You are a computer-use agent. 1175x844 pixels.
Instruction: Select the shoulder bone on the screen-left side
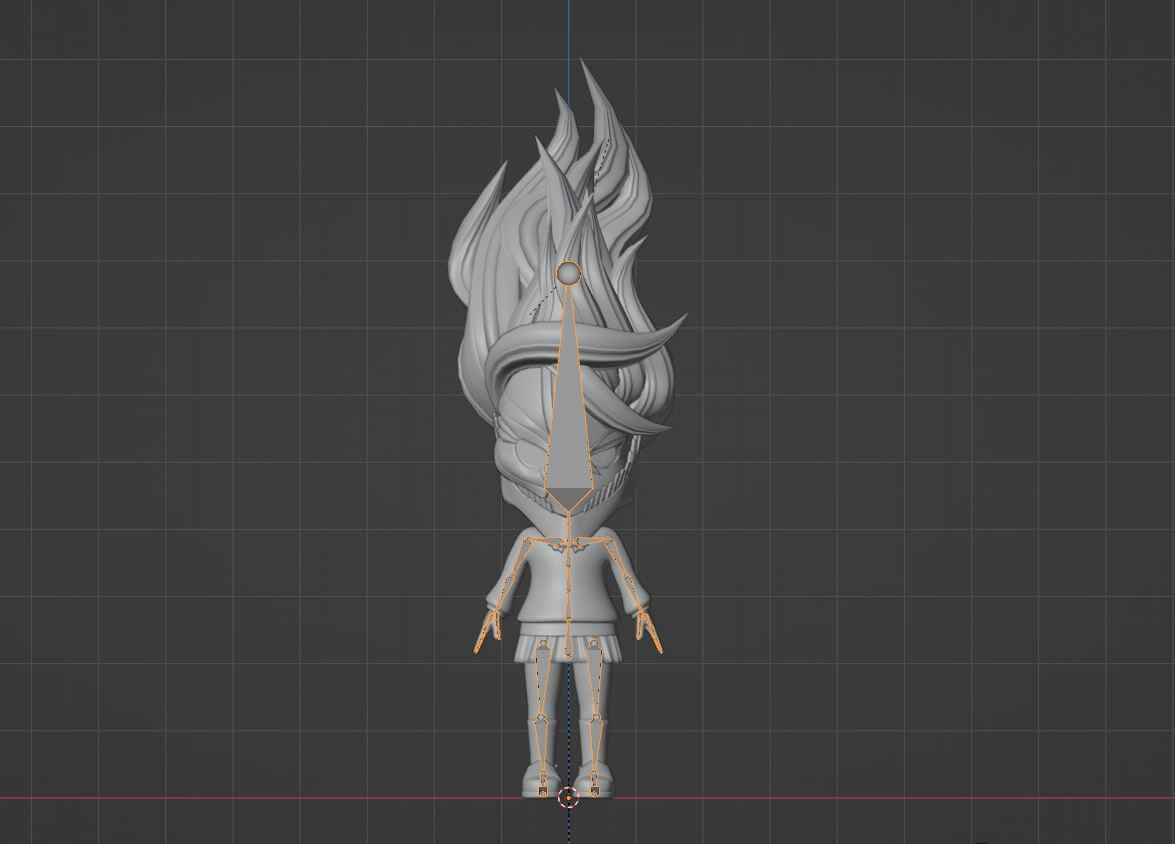click(x=549, y=542)
